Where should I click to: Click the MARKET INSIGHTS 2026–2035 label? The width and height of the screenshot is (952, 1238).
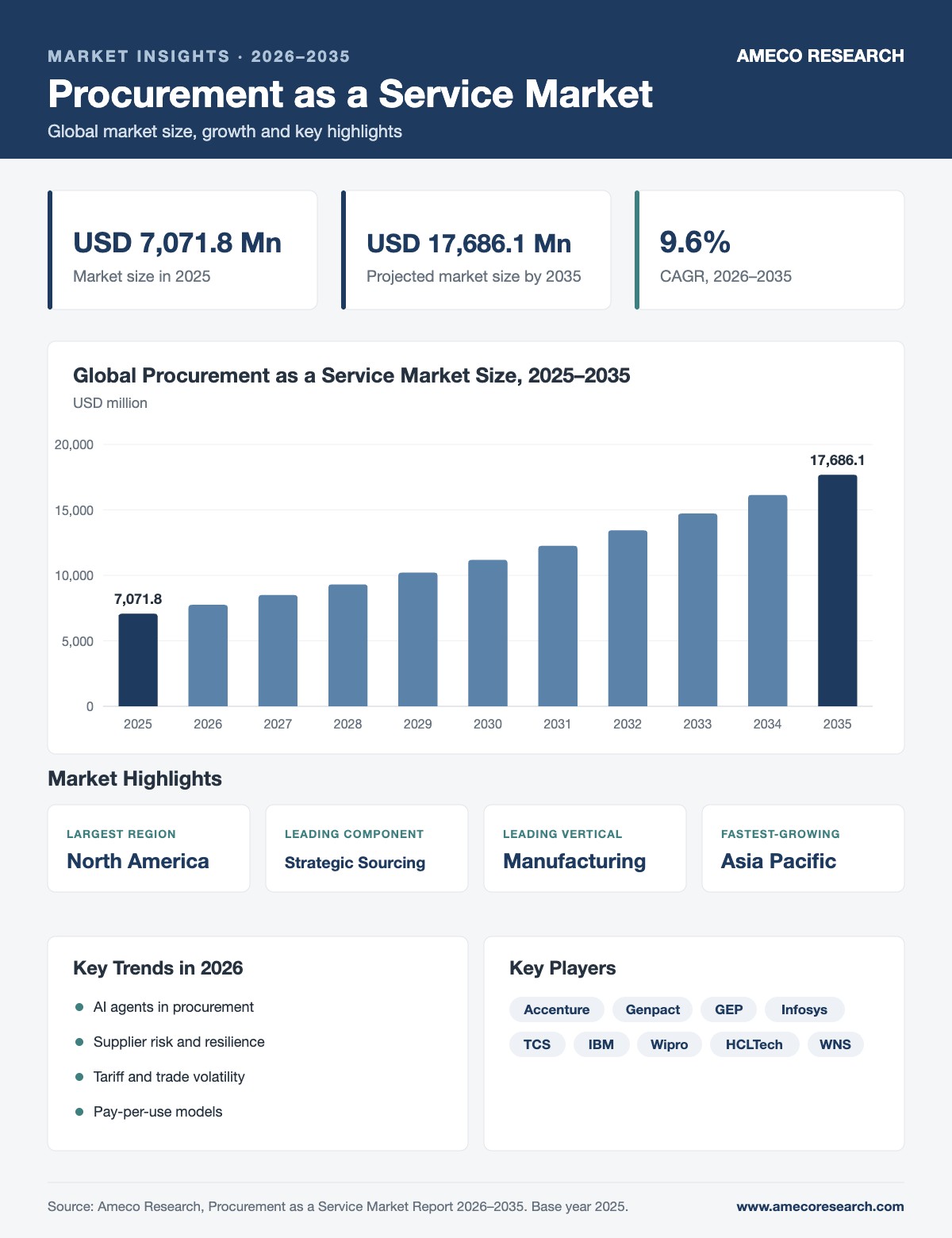coord(199,56)
